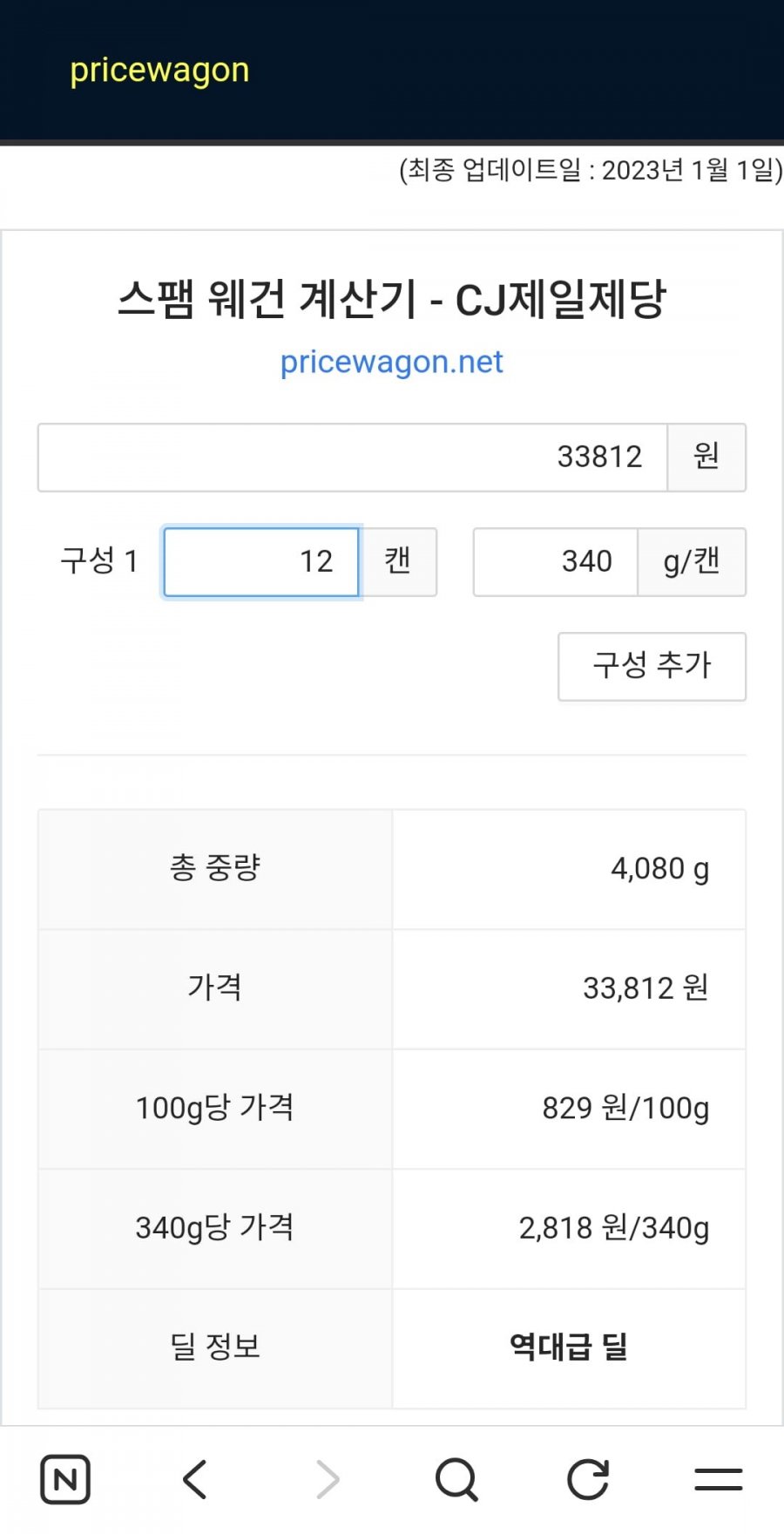Tap the g/캔 unit label
The image size is (784, 1534).
(692, 562)
